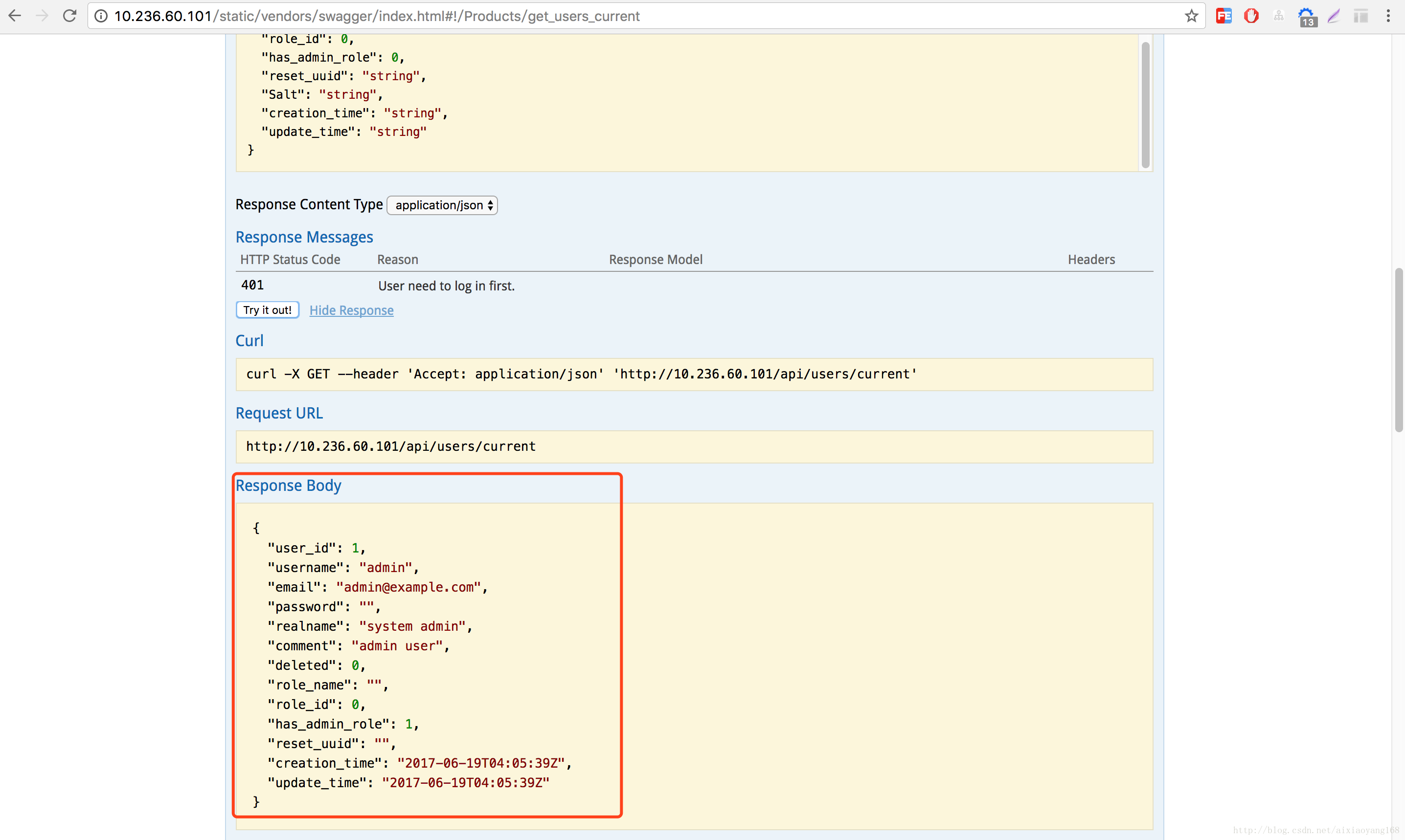This screenshot has width=1405, height=840.
Task: Click the Try it out! button
Action: [267, 310]
